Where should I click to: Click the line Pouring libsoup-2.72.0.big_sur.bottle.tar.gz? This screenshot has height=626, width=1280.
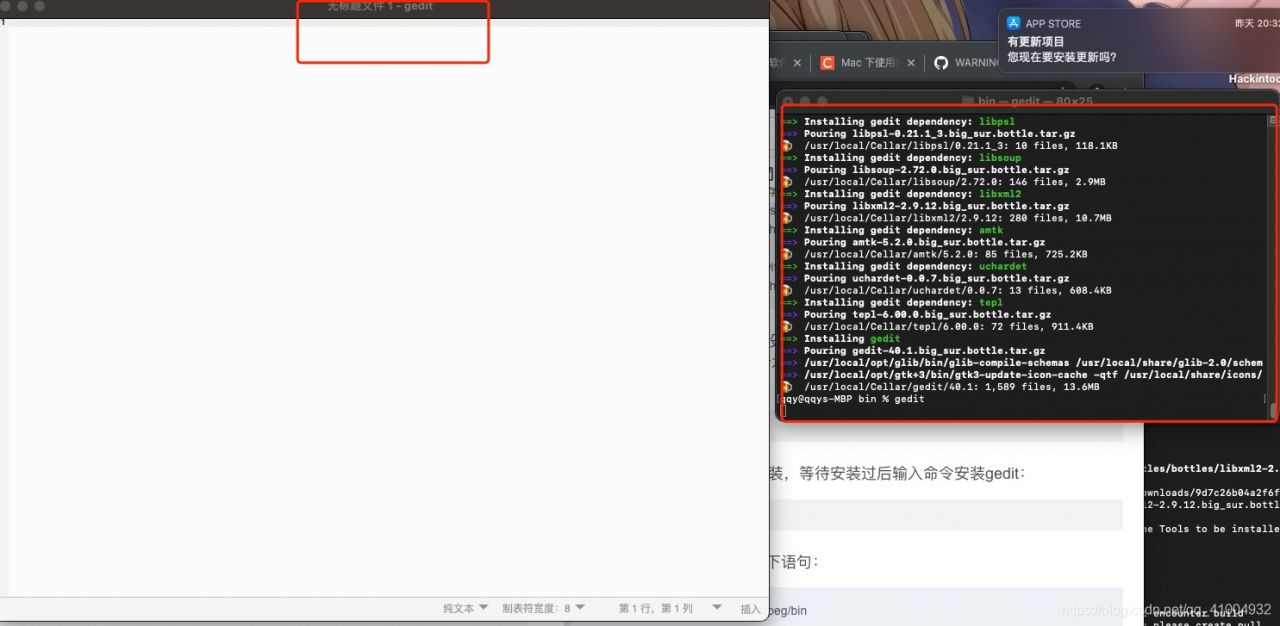[926, 170]
